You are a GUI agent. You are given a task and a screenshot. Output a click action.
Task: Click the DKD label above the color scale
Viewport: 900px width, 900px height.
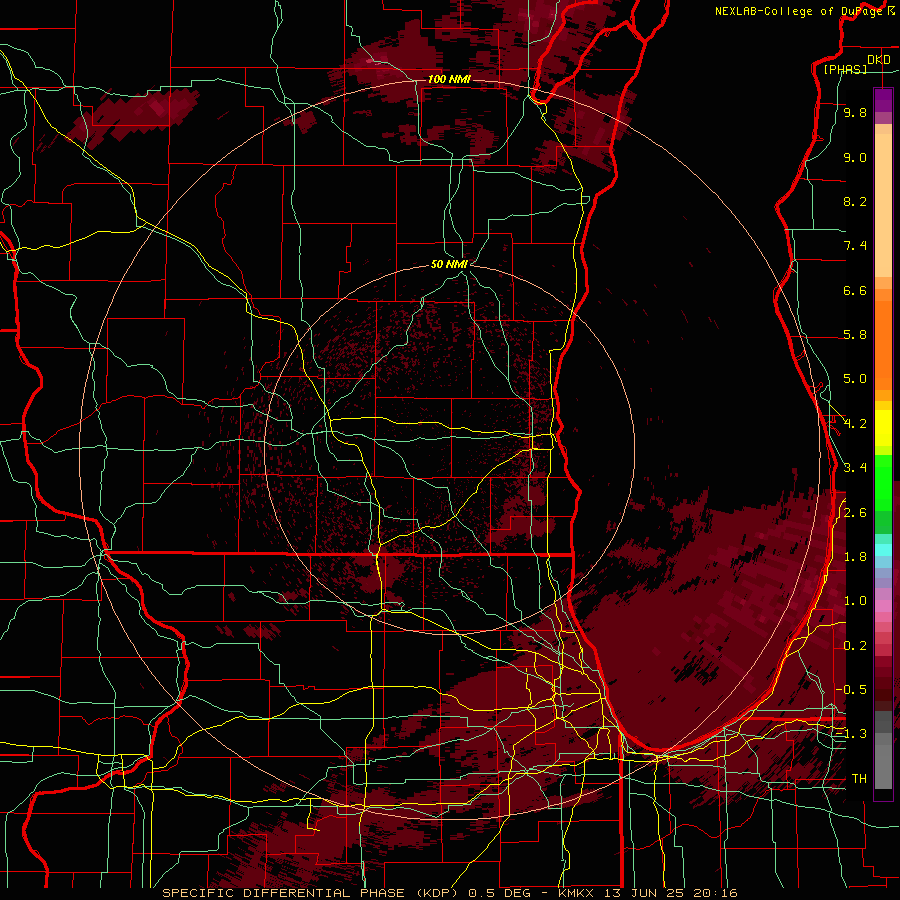pyautogui.click(x=879, y=60)
